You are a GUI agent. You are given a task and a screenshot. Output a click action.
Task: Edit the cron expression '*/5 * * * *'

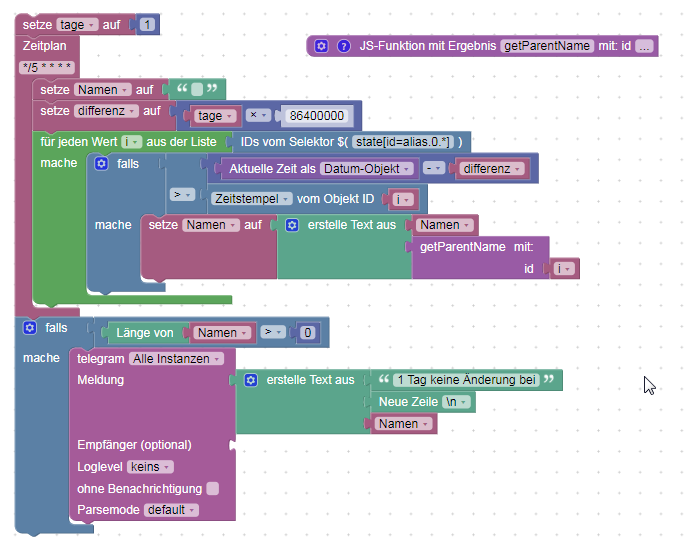[47, 68]
